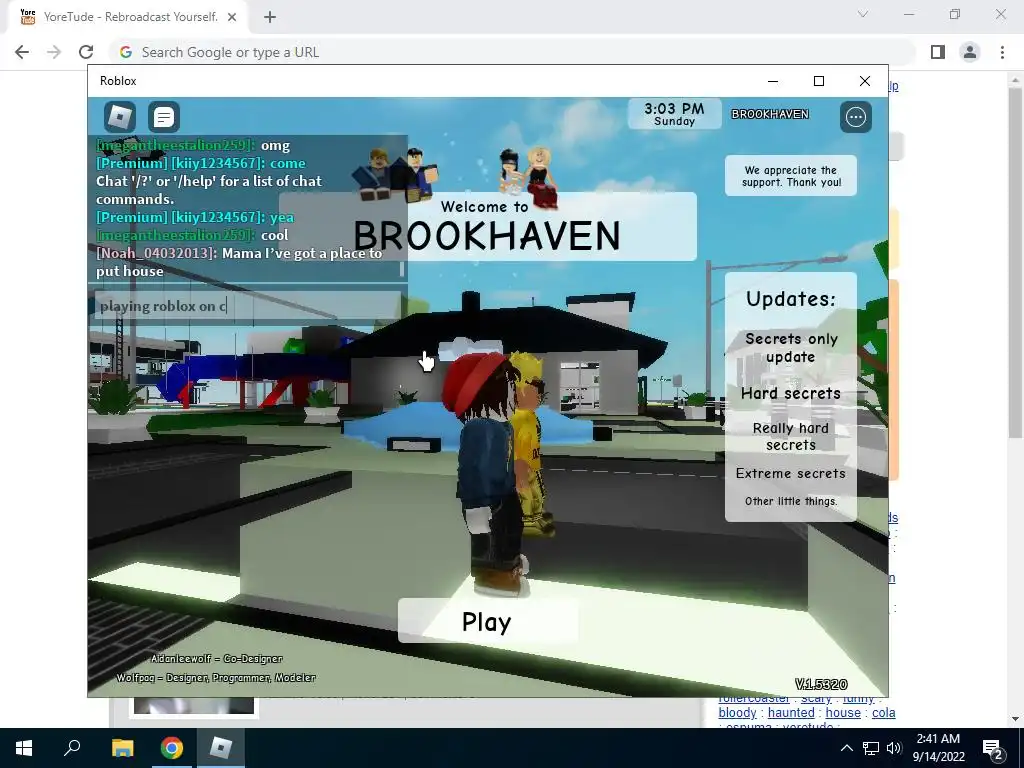Open volume control tray icon
The height and width of the screenshot is (768, 1024).
tap(894, 748)
